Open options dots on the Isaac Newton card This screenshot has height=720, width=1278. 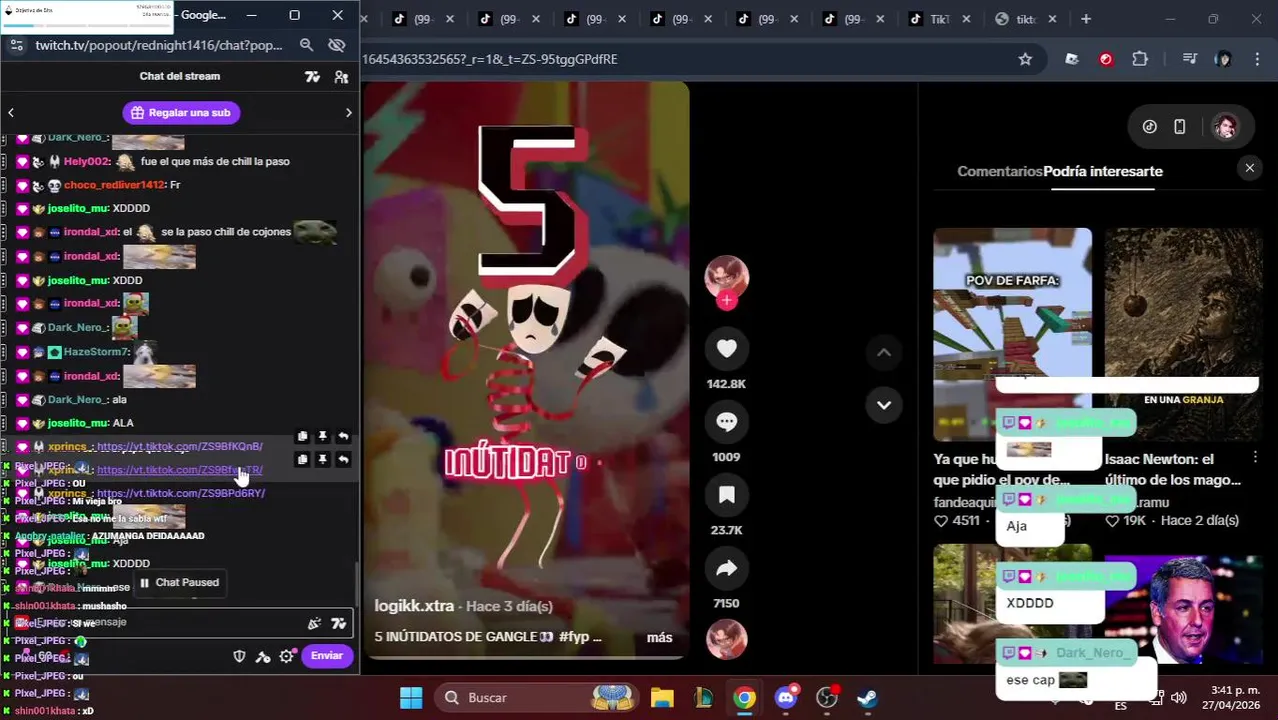click(x=1255, y=457)
